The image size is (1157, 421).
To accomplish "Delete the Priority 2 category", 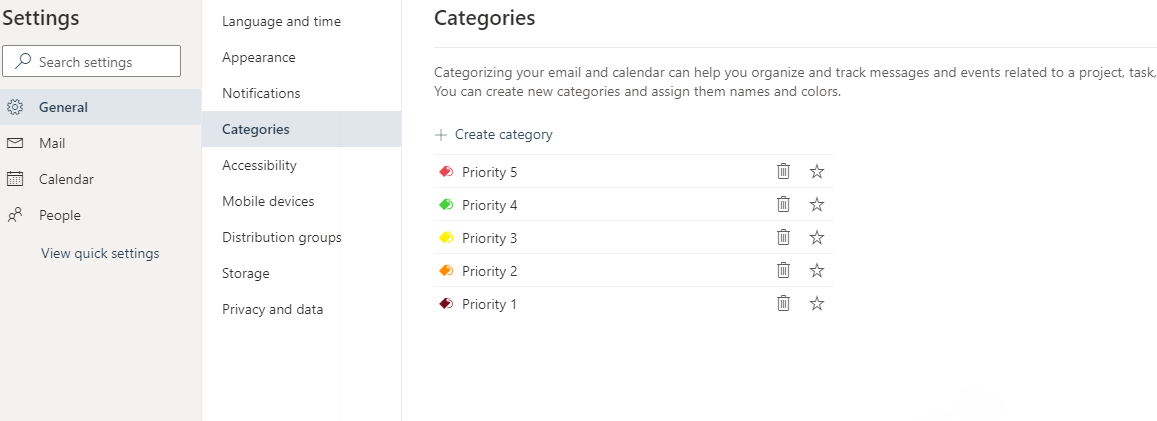I will point(783,270).
